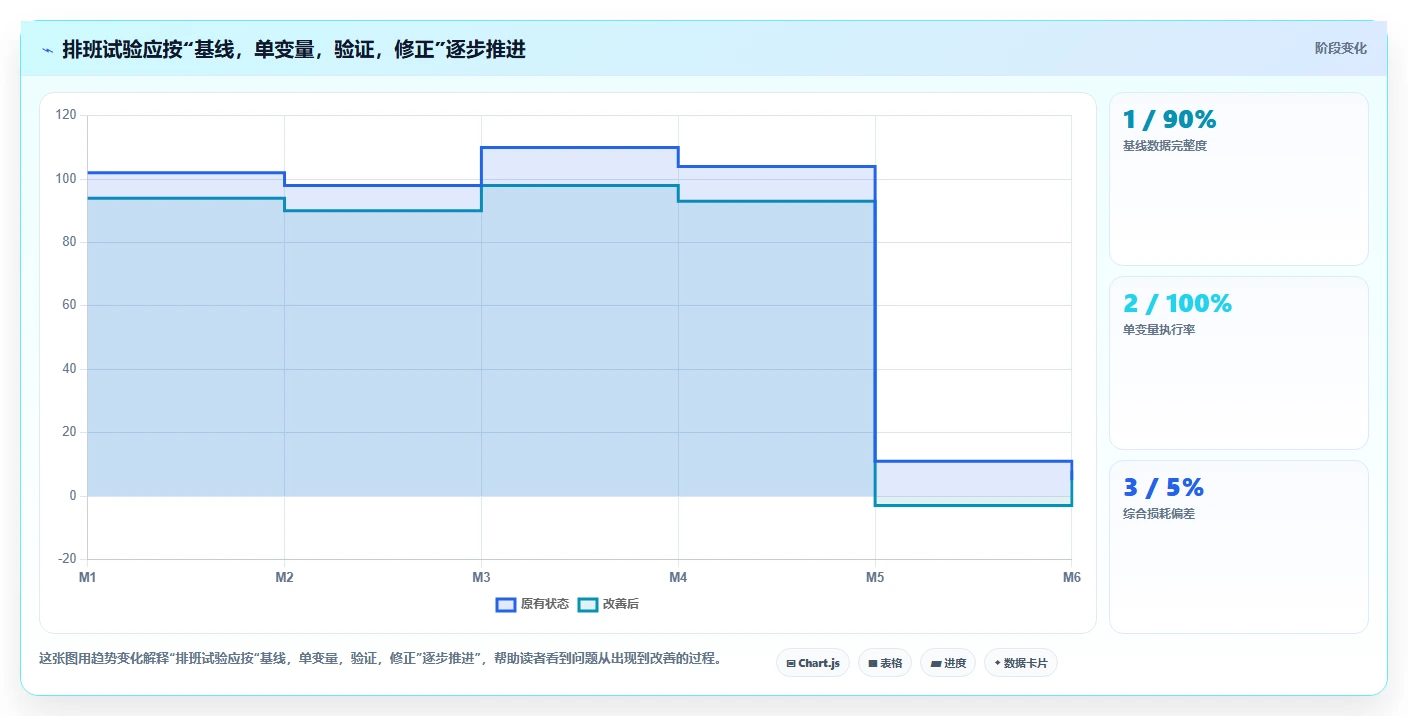This screenshot has height=716, width=1408.
Task: Open the 3 / 5% 综合损耗偏差 card
Action: (x=1239, y=547)
